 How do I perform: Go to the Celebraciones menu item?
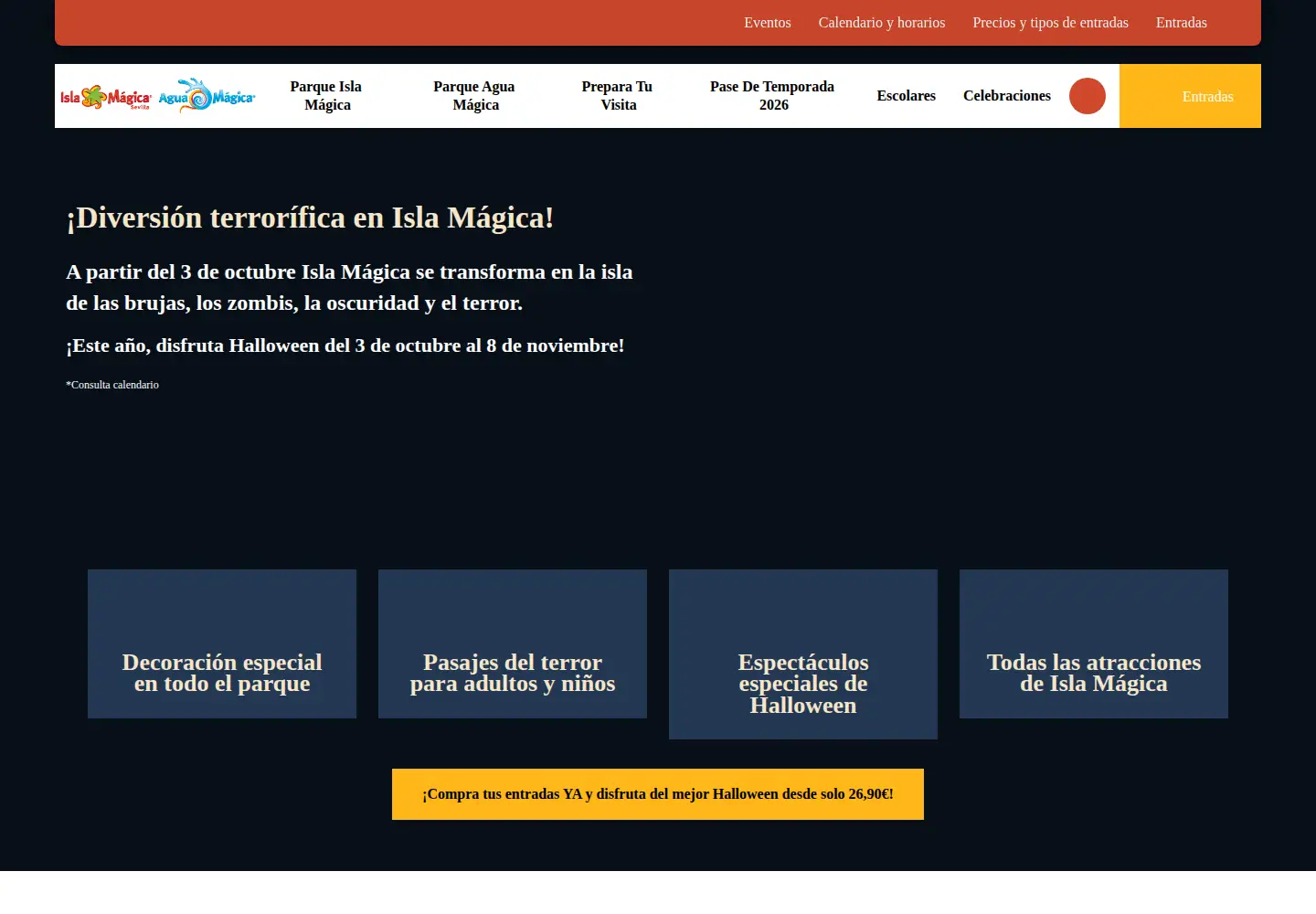click(x=1007, y=96)
